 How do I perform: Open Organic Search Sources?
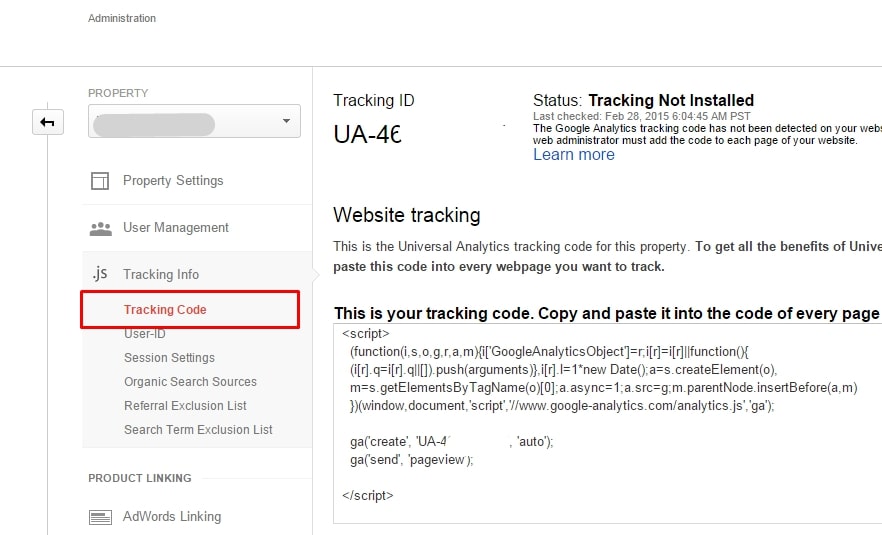190,382
